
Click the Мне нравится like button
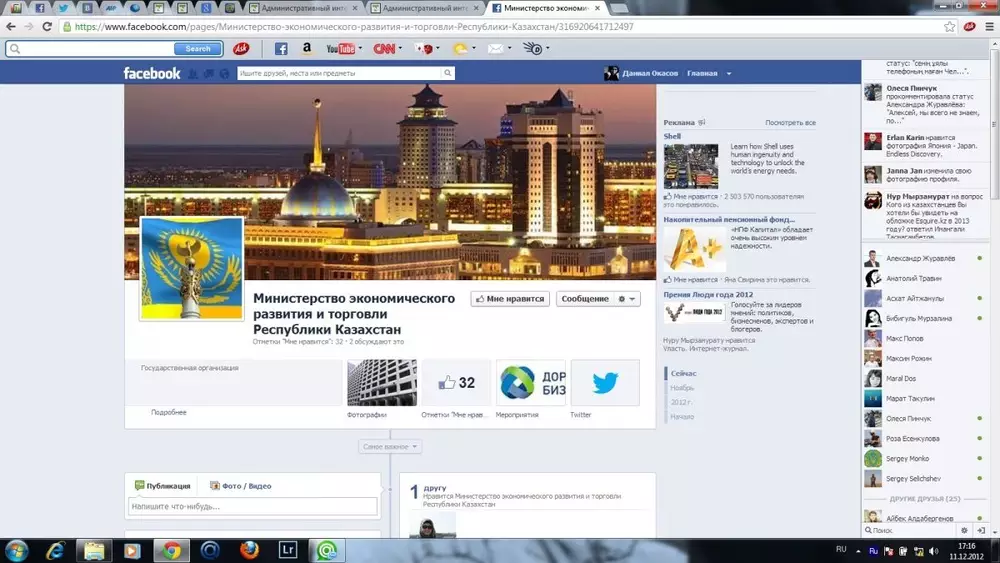[510, 299]
